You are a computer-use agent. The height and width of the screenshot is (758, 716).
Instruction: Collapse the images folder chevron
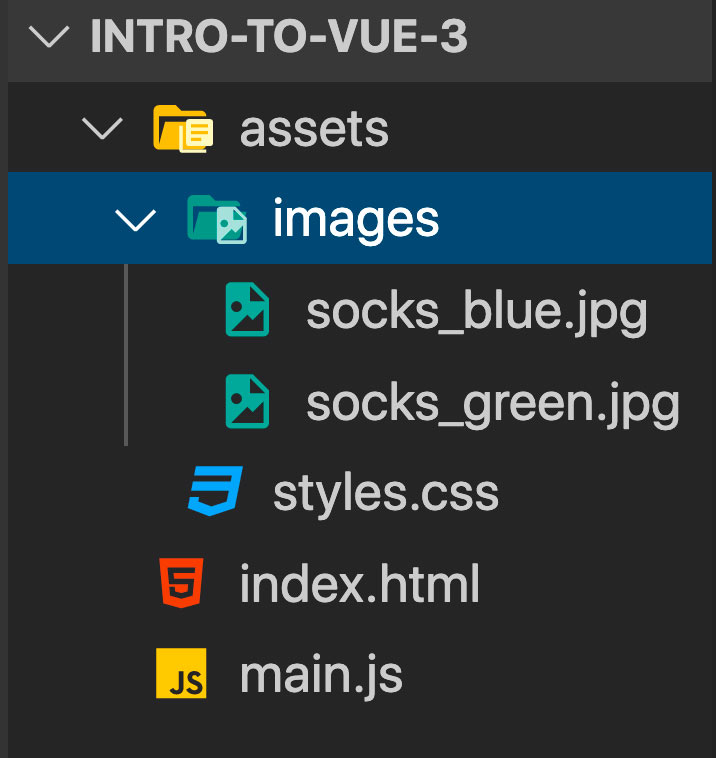(136, 220)
